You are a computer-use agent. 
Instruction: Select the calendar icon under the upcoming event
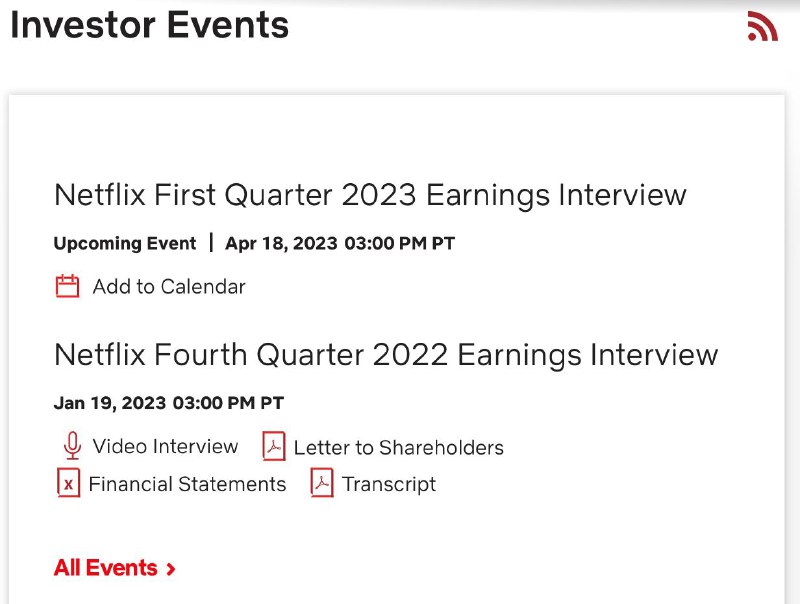click(66, 285)
